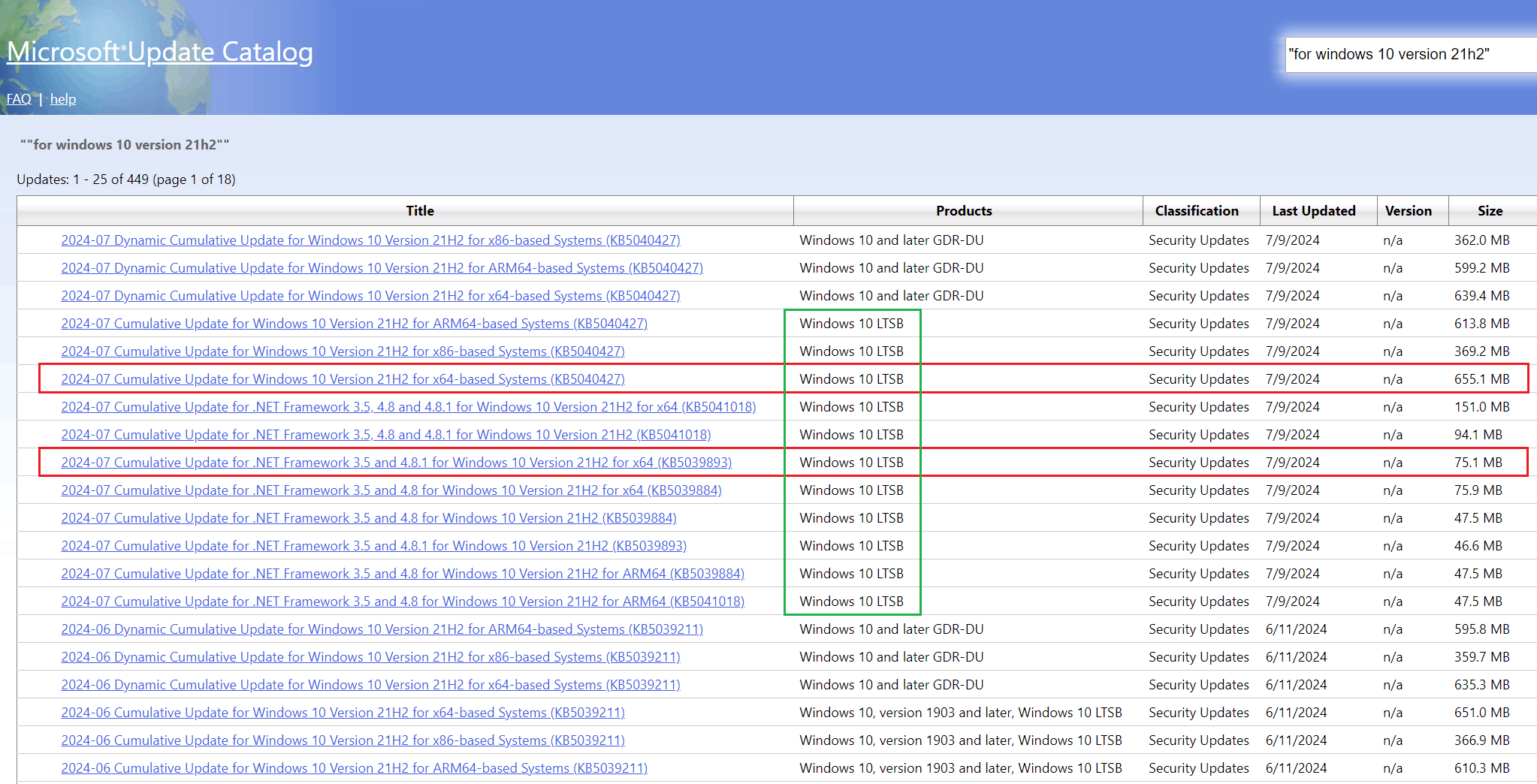1537x784 pixels.
Task: Open .NET Framework 3.5 and 4.8 x64 KB5039884 link
Action: 391,490
